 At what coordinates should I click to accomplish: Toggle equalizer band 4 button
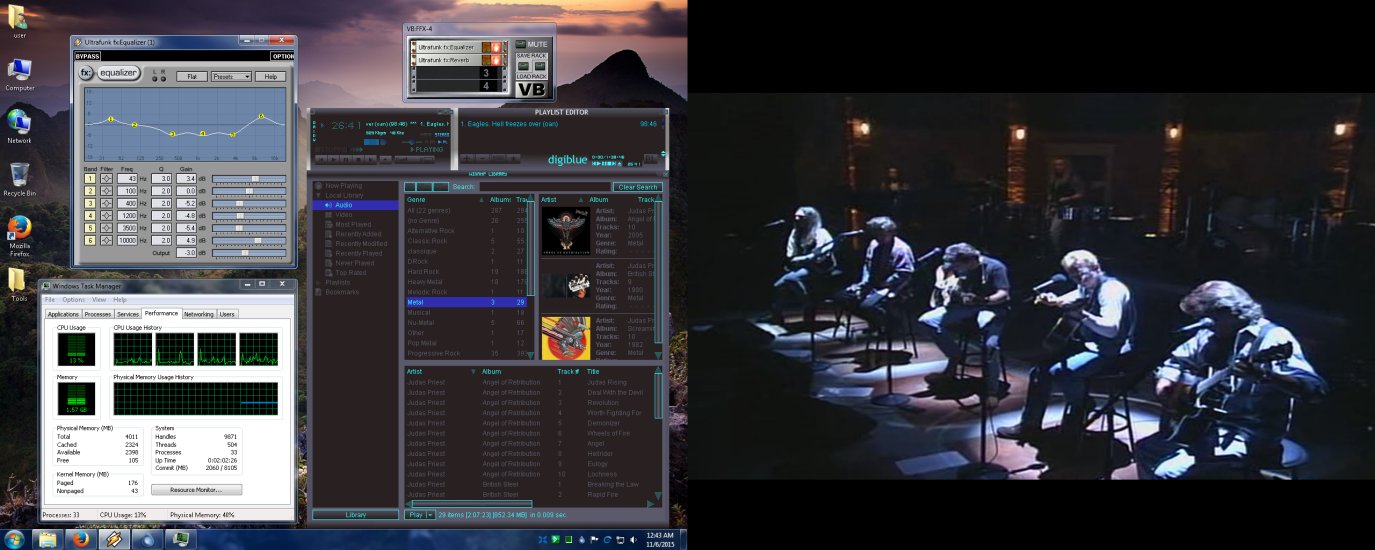[x=89, y=215]
